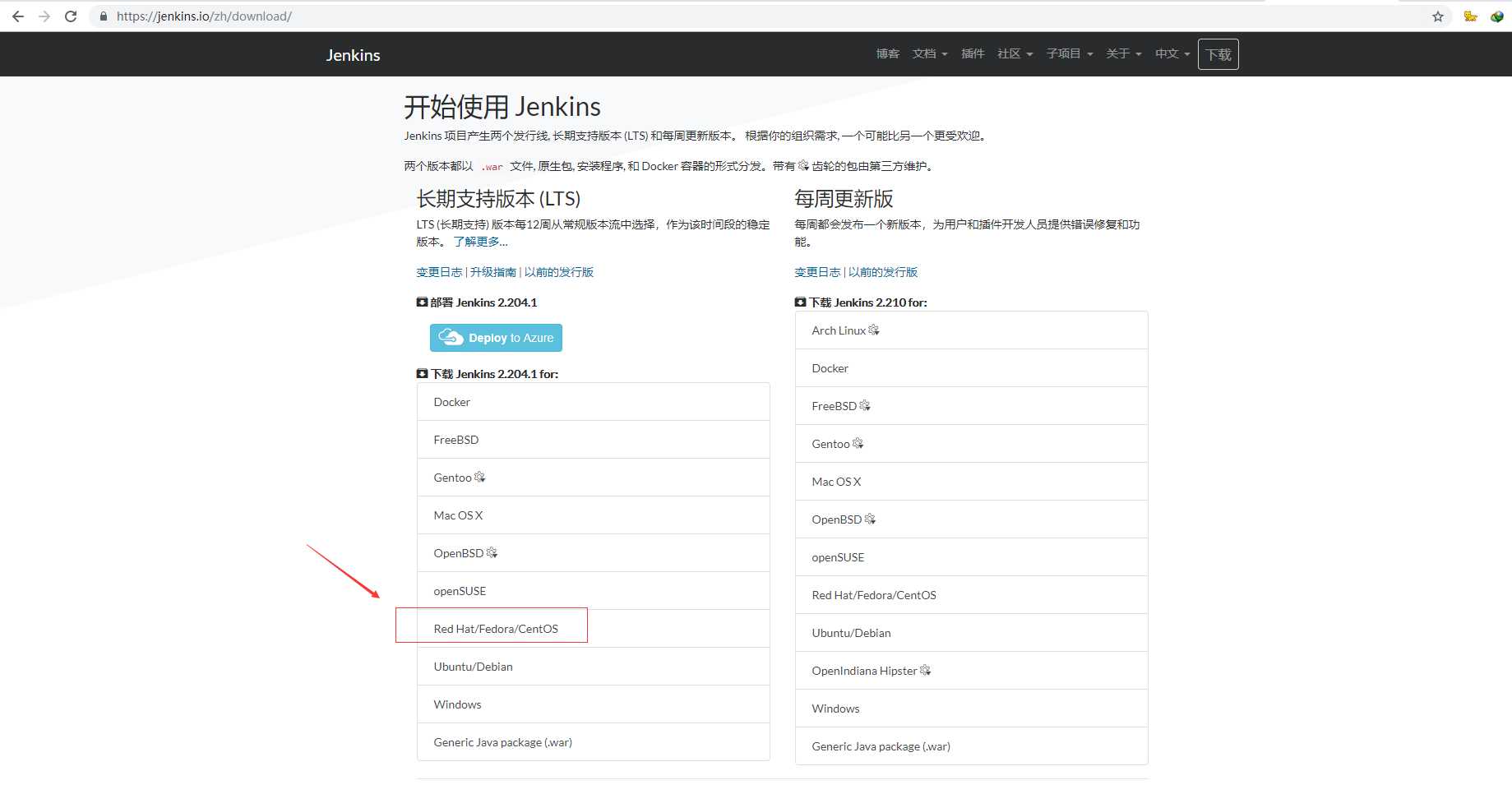This screenshot has width=1512, height=794.
Task: Choose Windows in the weekly download list
Action: 972,709
